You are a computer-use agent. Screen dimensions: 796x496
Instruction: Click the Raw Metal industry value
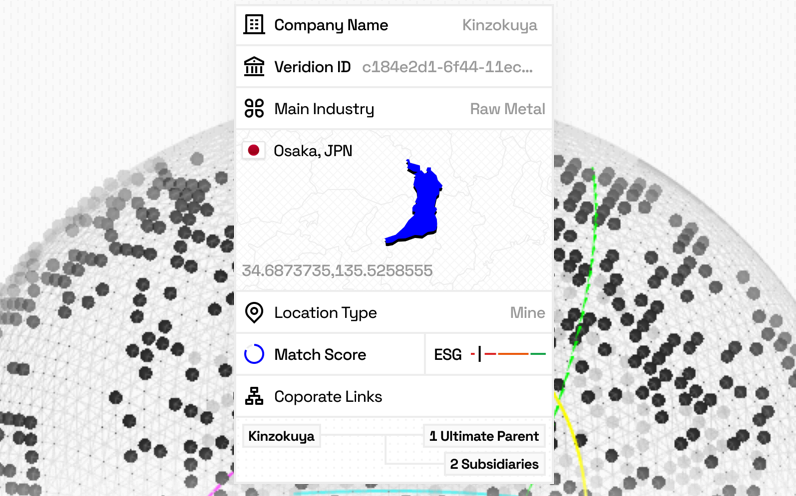pyautogui.click(x=507, y=109)
